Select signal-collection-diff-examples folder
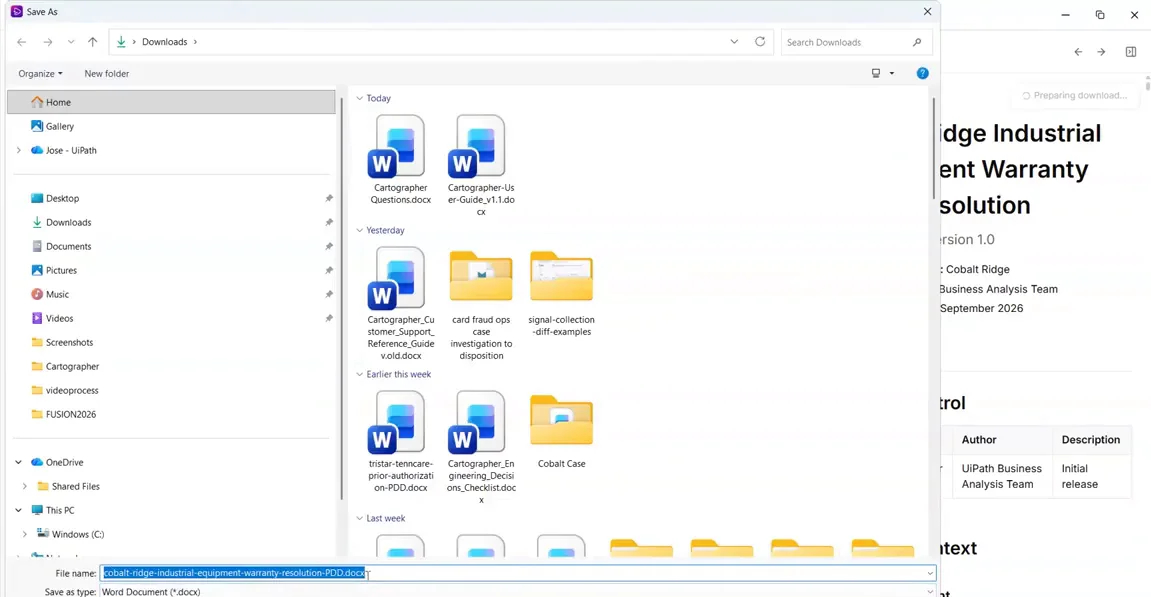 (562, 292)
